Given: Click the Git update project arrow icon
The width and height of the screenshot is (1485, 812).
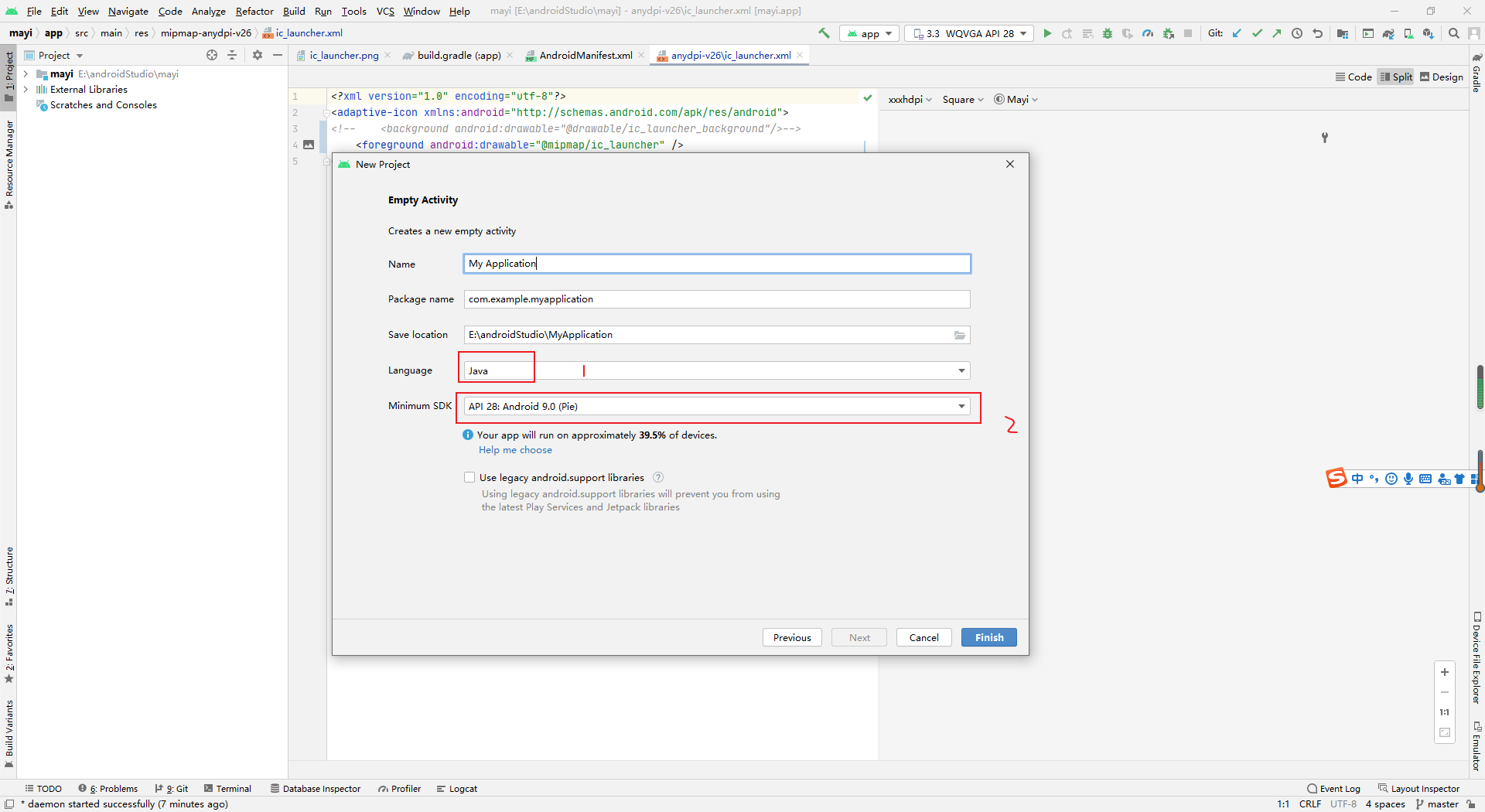Looking at the screenshot, I should (x=1237, y=33).
